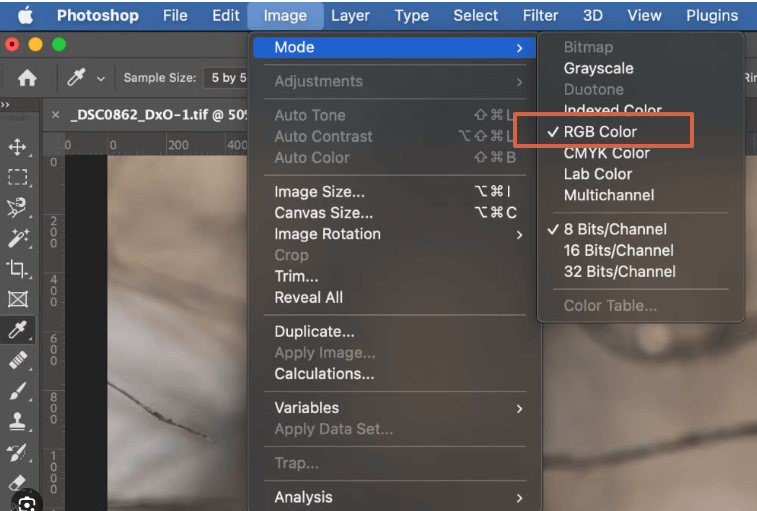This screenshot has width=757, height=511.
Task: Open the 3D menu
Action: pyautogui.click(x=592, y=15)
